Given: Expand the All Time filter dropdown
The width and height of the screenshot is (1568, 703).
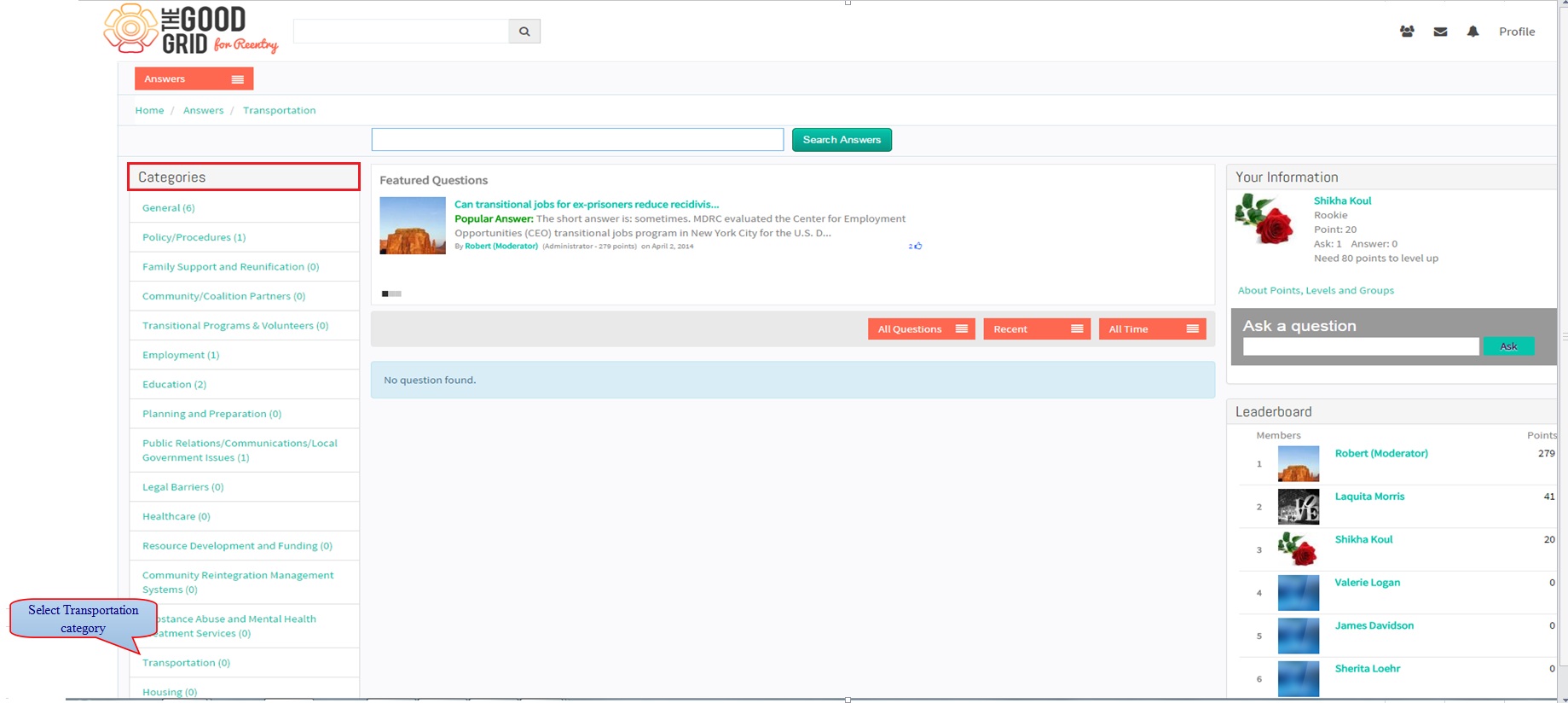Looking at the screenshot, I should [x=1152, y=328].
